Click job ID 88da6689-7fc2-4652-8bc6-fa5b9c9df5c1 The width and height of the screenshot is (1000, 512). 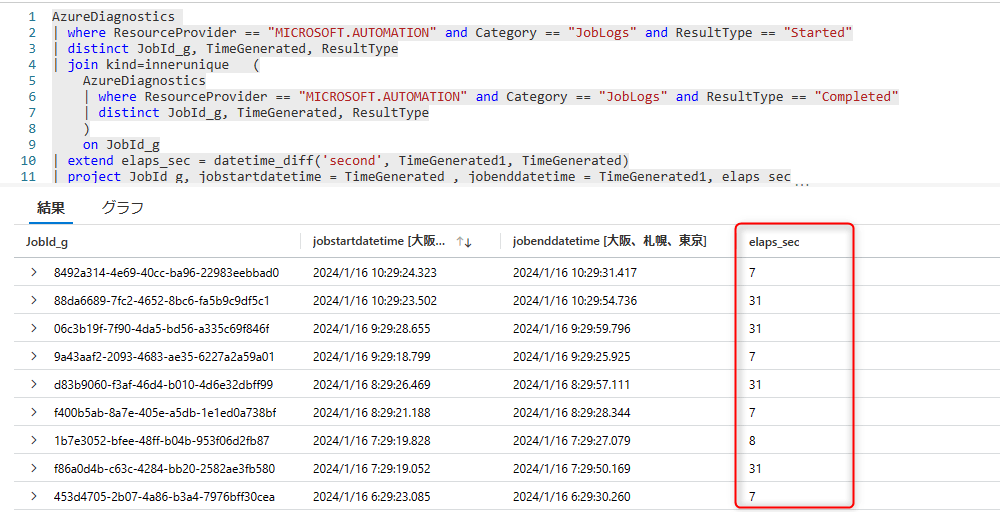tap(162, 301)
